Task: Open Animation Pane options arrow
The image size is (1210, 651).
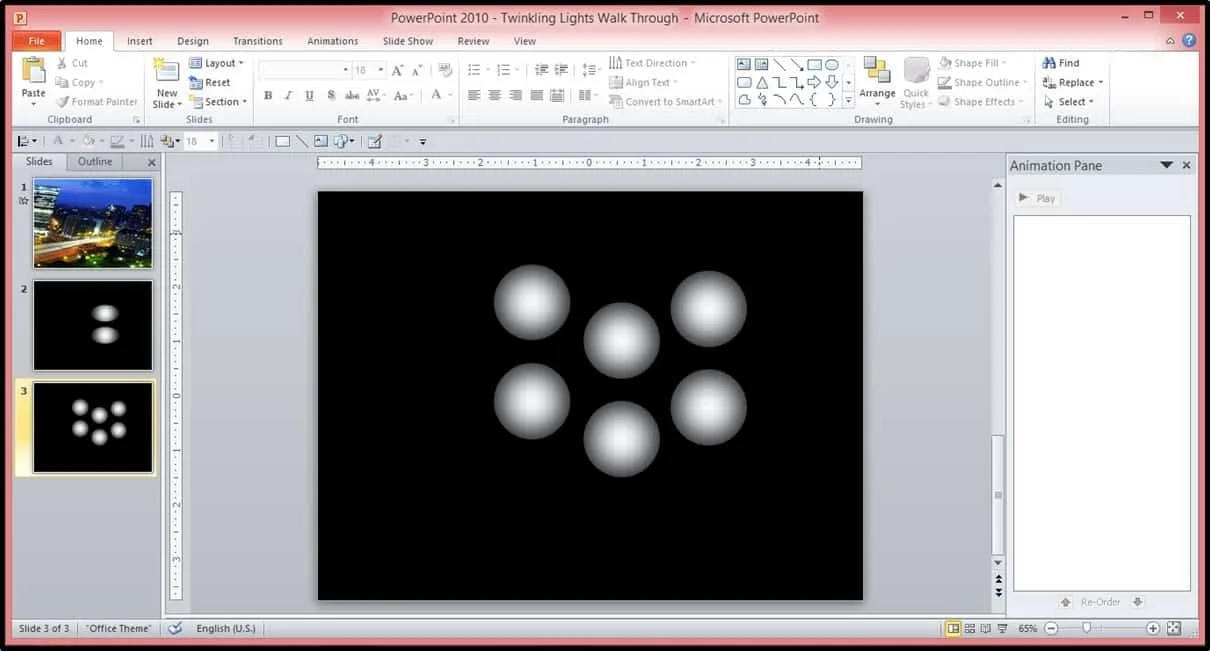Action: [x=1166, y=165]
